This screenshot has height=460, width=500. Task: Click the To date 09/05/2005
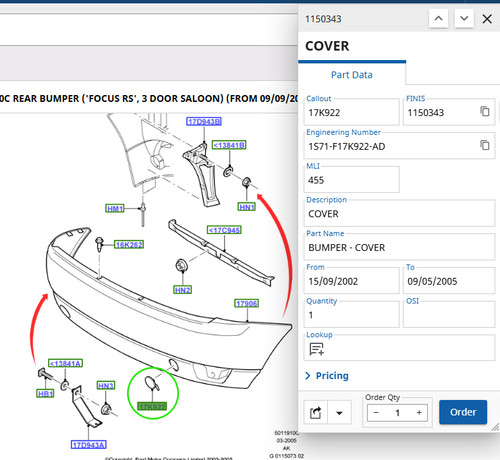(449, 281)
